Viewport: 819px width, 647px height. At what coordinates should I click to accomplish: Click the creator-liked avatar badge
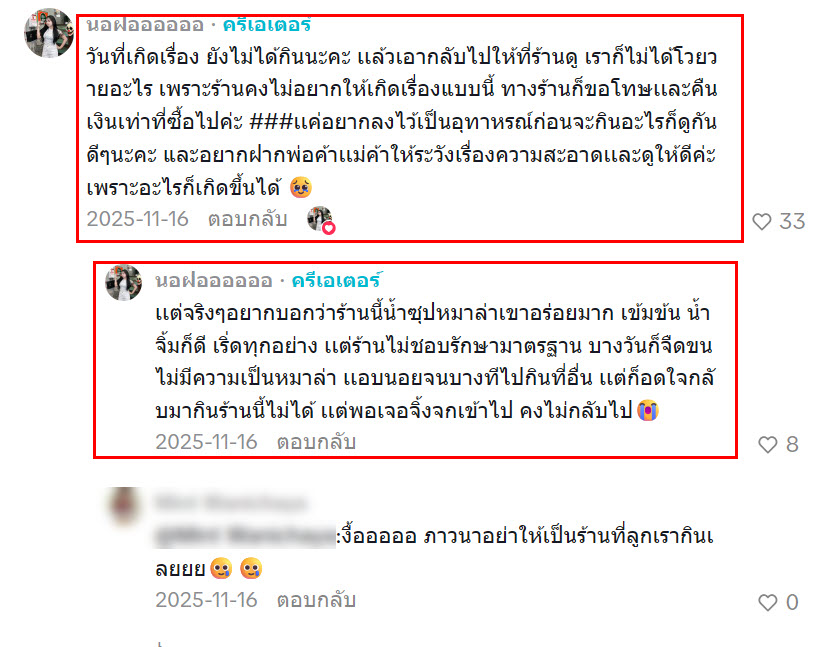pyautogui.click(x=321, y=220)
